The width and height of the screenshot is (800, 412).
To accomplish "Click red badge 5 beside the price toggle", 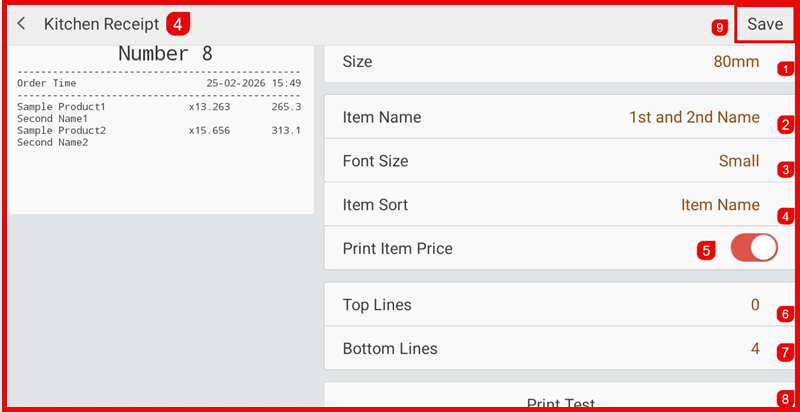I will click(707, 250).
